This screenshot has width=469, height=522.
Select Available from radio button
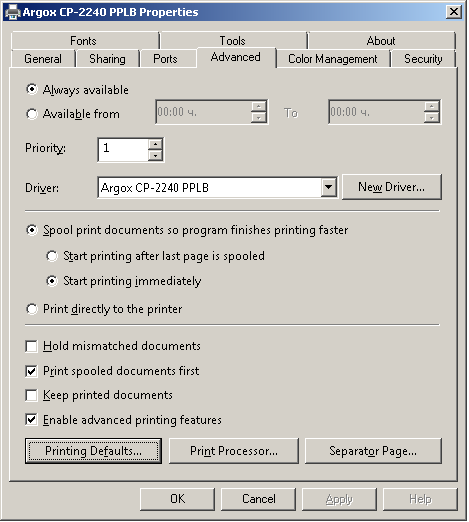pyautogui.click(x=32, y=114)
